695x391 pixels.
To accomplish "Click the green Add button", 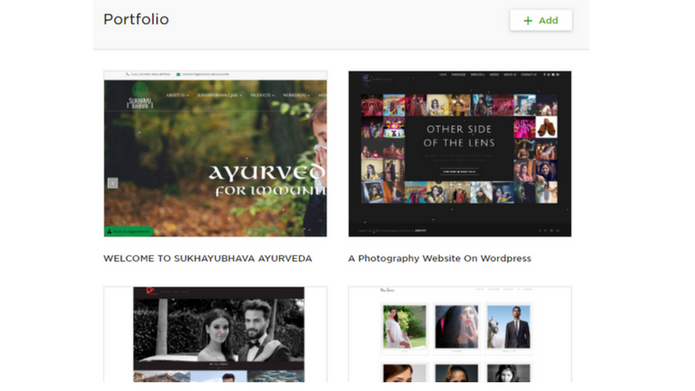I will pyautogui.click(x=541, y=20).
